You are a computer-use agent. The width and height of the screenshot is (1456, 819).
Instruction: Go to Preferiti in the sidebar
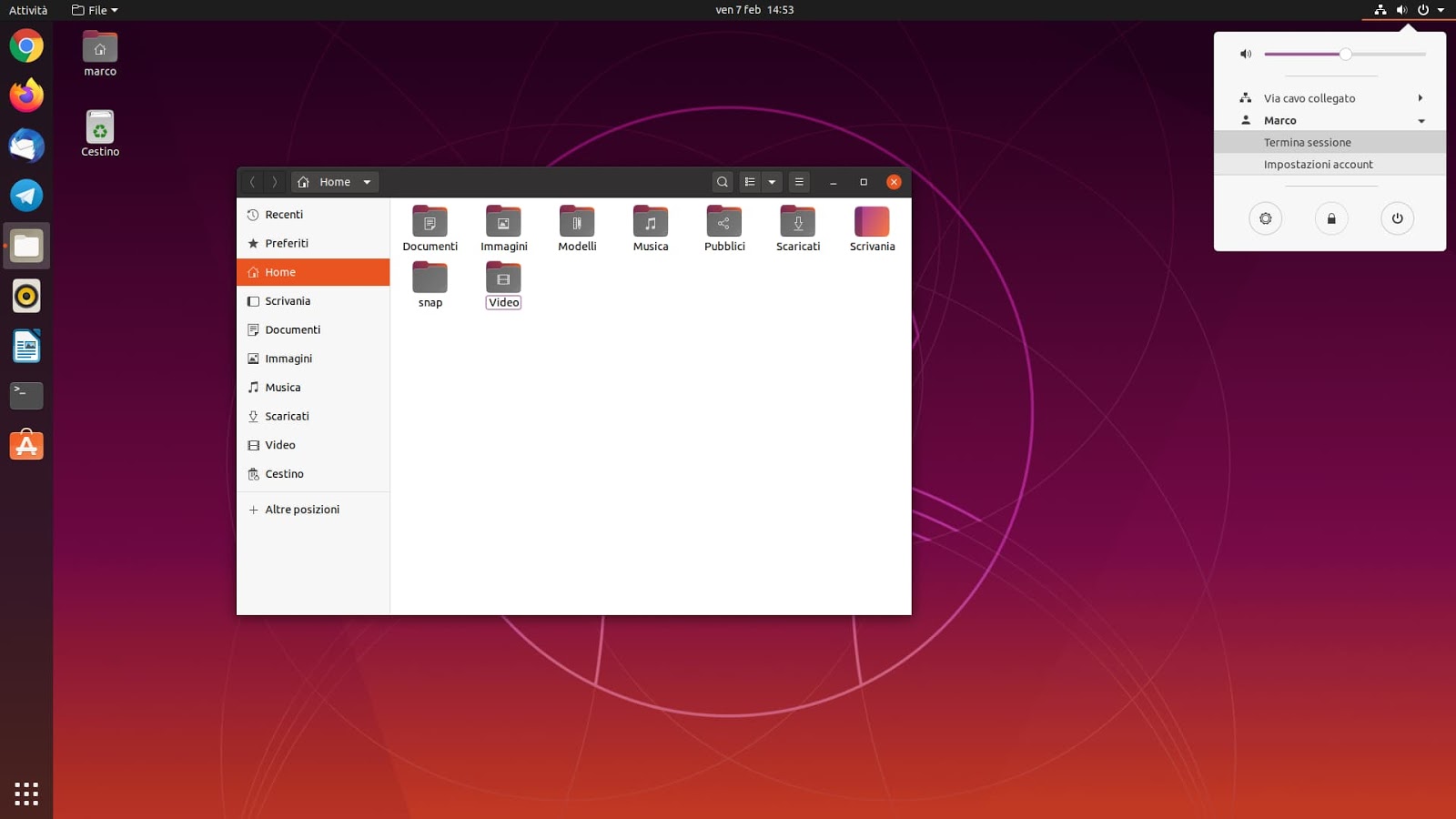(313, 243)
